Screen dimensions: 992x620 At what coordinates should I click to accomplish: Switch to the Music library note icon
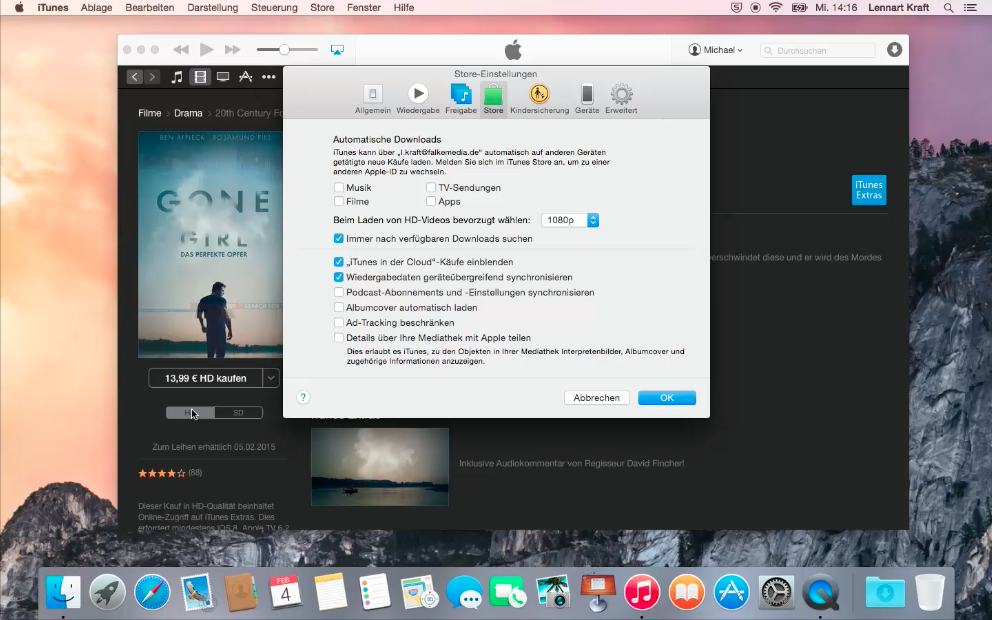point(177,77)
